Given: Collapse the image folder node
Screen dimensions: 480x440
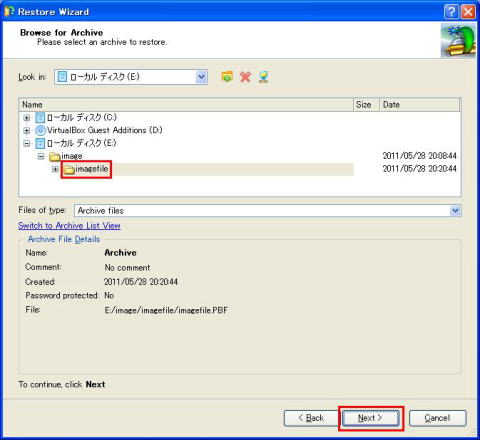Looking at the screenshot, I should [41, 156].
